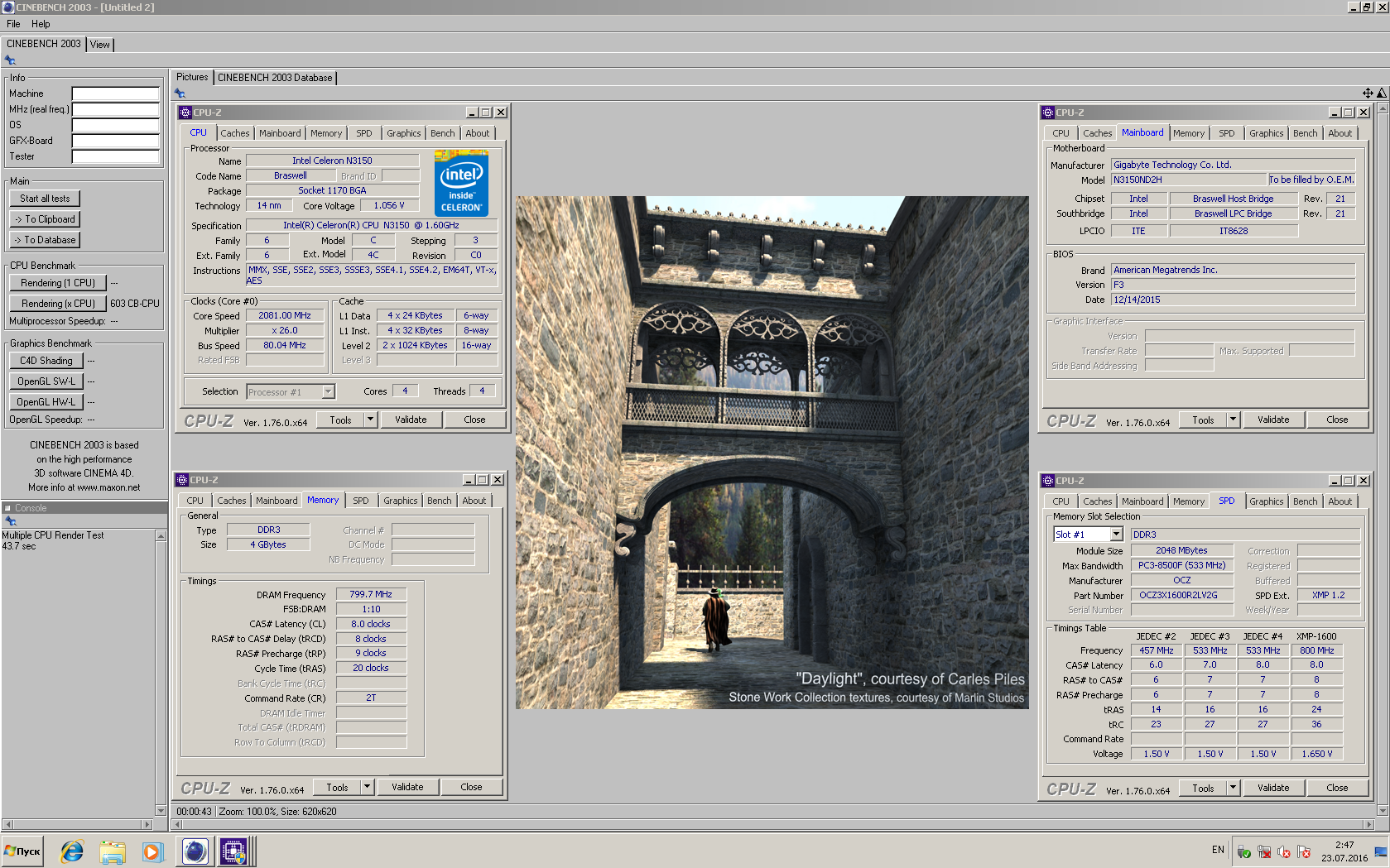Open the file explorer folder taskbar icon
This screenshot has width=1390, height=868.
tap(112, 851)
